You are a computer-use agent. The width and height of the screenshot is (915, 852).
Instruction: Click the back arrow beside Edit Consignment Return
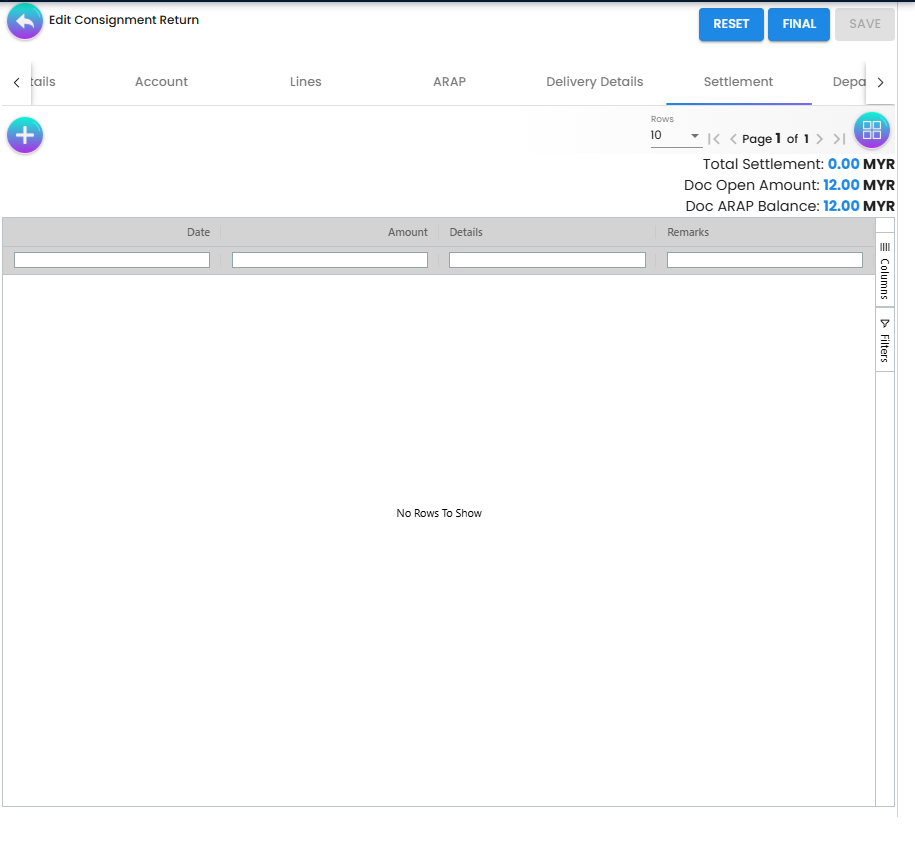[24, 20]
